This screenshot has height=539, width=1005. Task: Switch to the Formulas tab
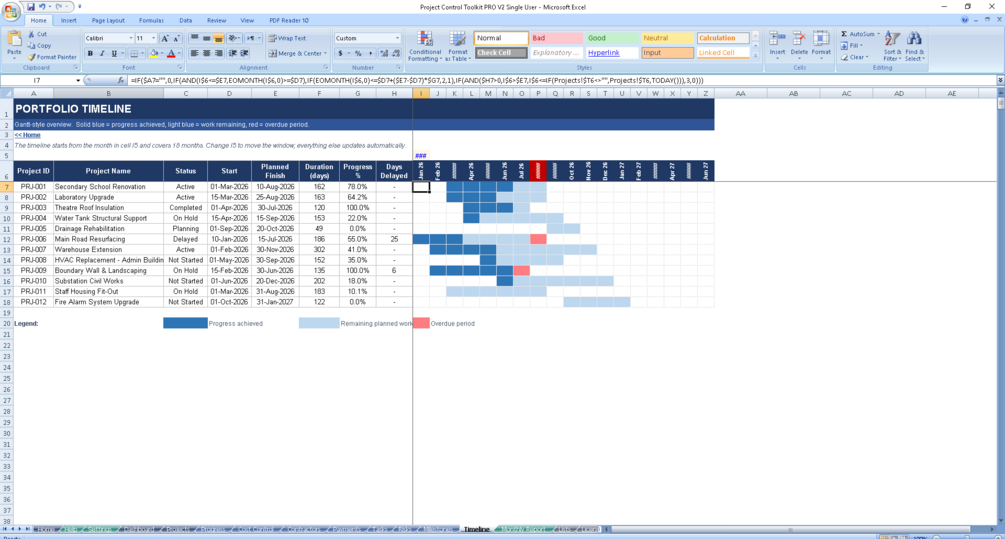(151, 21)
